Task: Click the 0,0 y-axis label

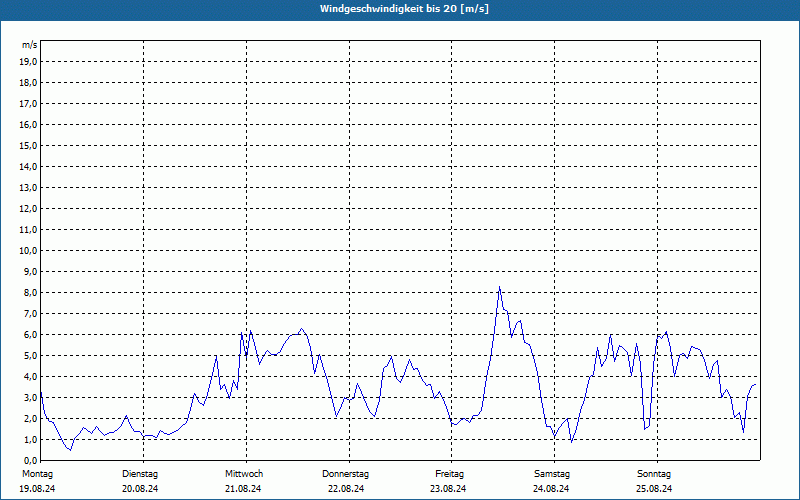Action: [x=30, y=460]
